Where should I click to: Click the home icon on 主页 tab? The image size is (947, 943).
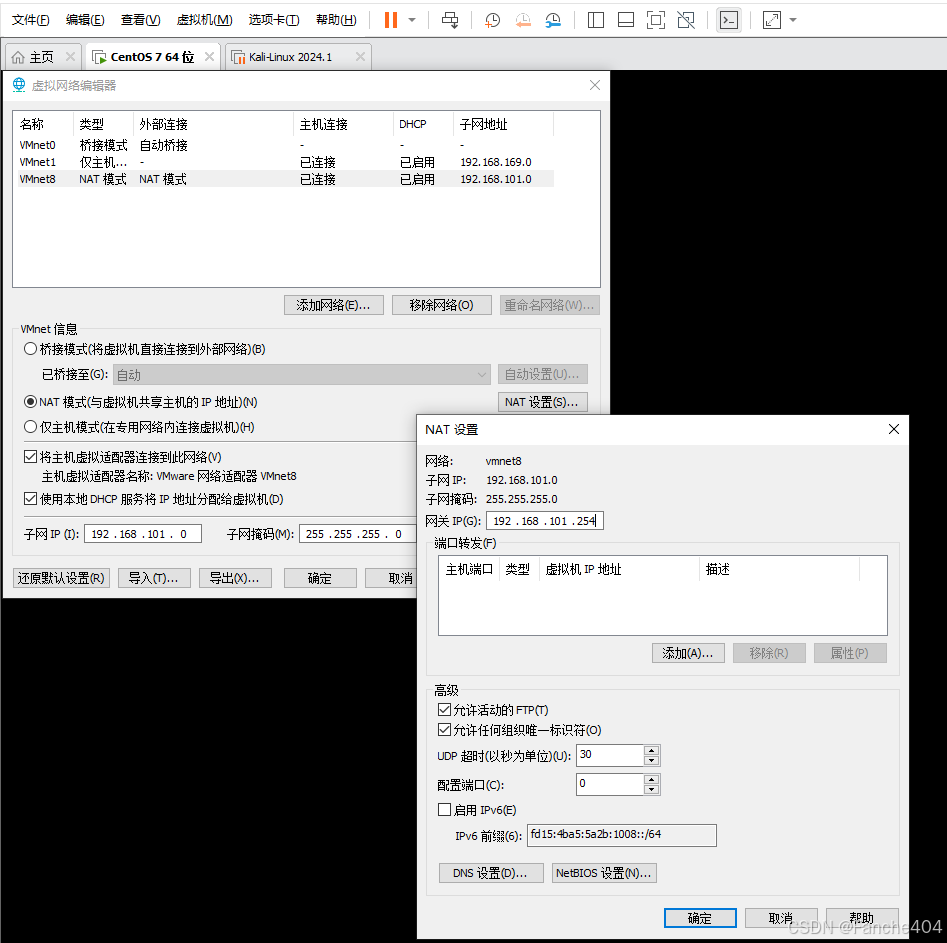click(x=18, y=57)
